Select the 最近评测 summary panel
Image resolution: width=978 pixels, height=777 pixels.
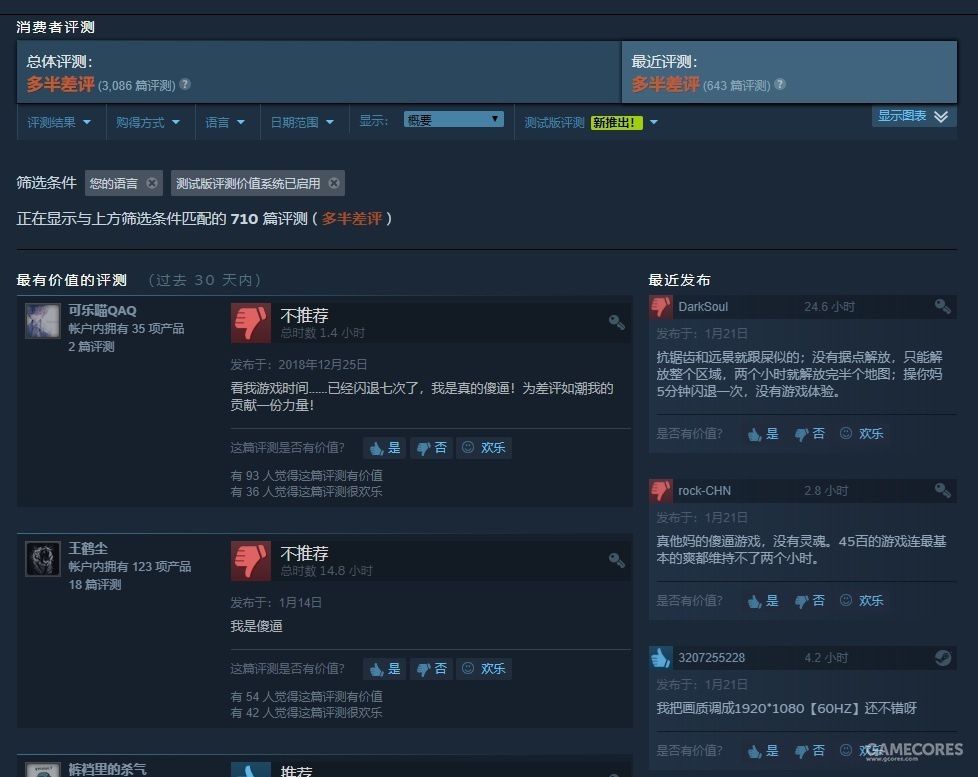coord(789,72)
